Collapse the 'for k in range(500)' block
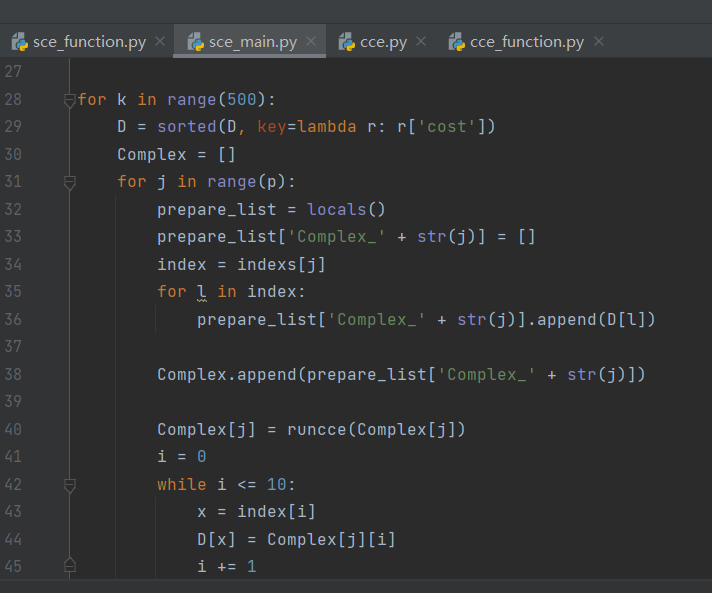The width and height of the screenshot is (712, 593). click(69, 100)
